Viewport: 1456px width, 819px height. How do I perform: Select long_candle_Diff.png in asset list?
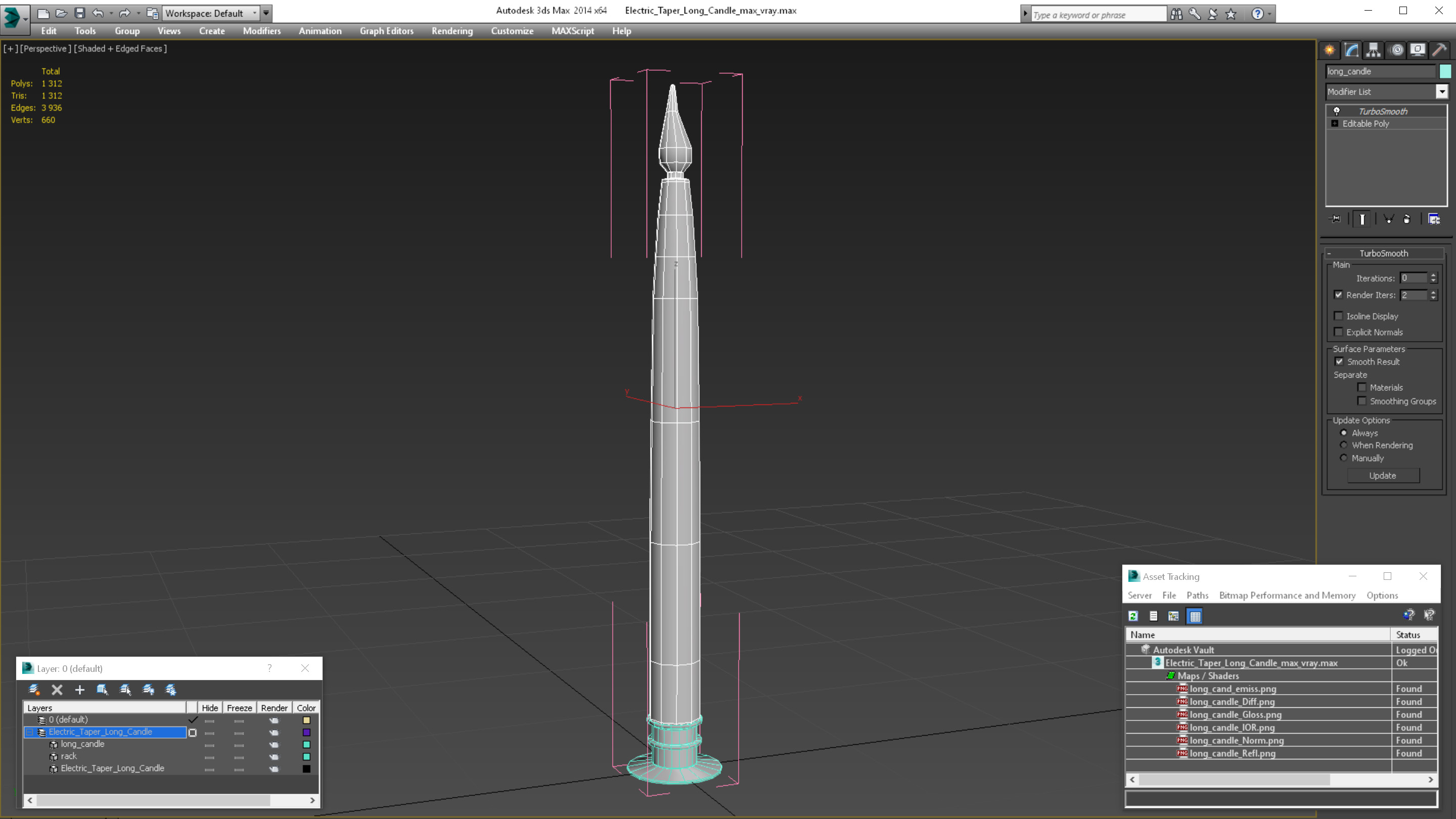point(1232,701)
